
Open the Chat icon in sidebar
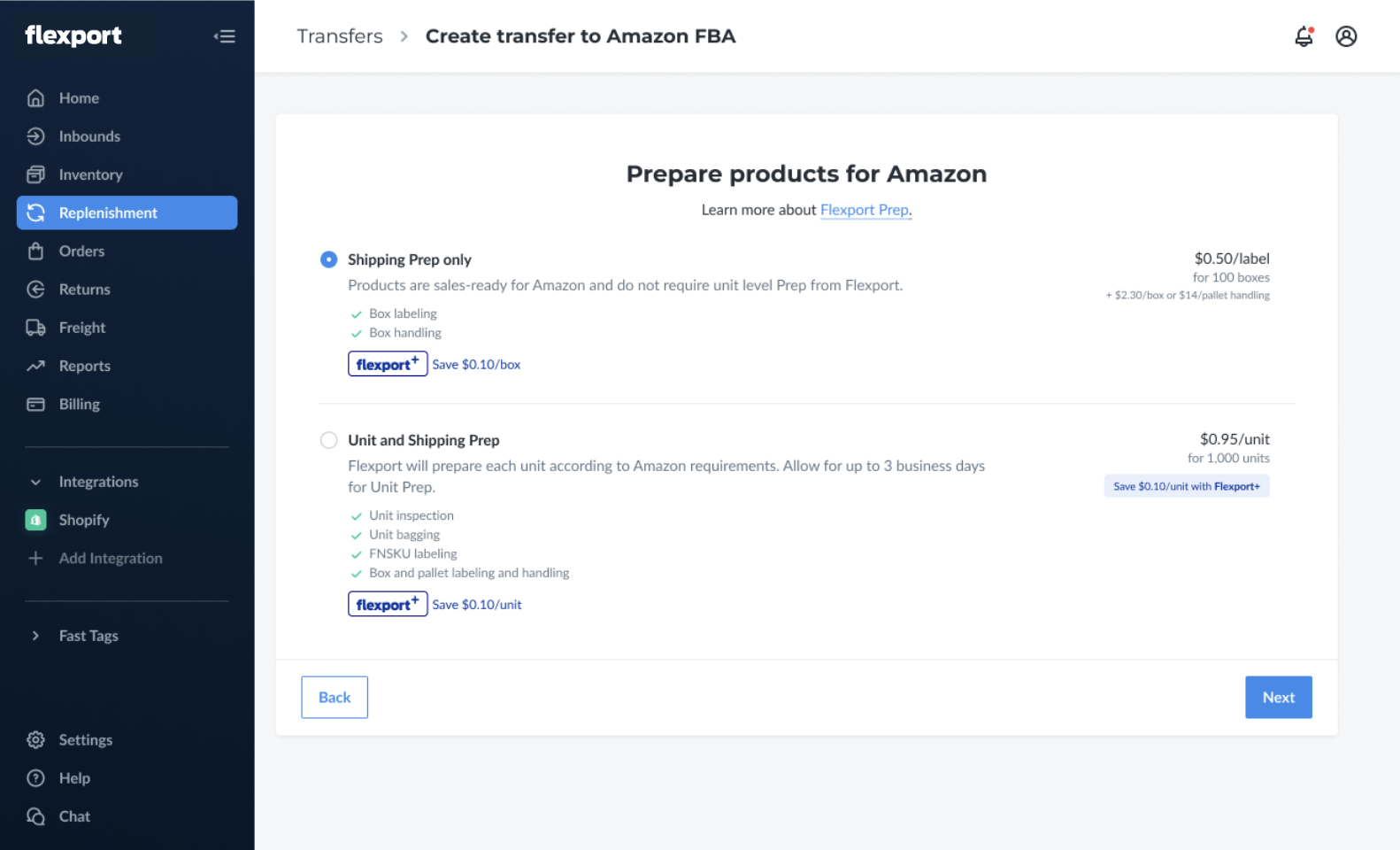[35, 816]
